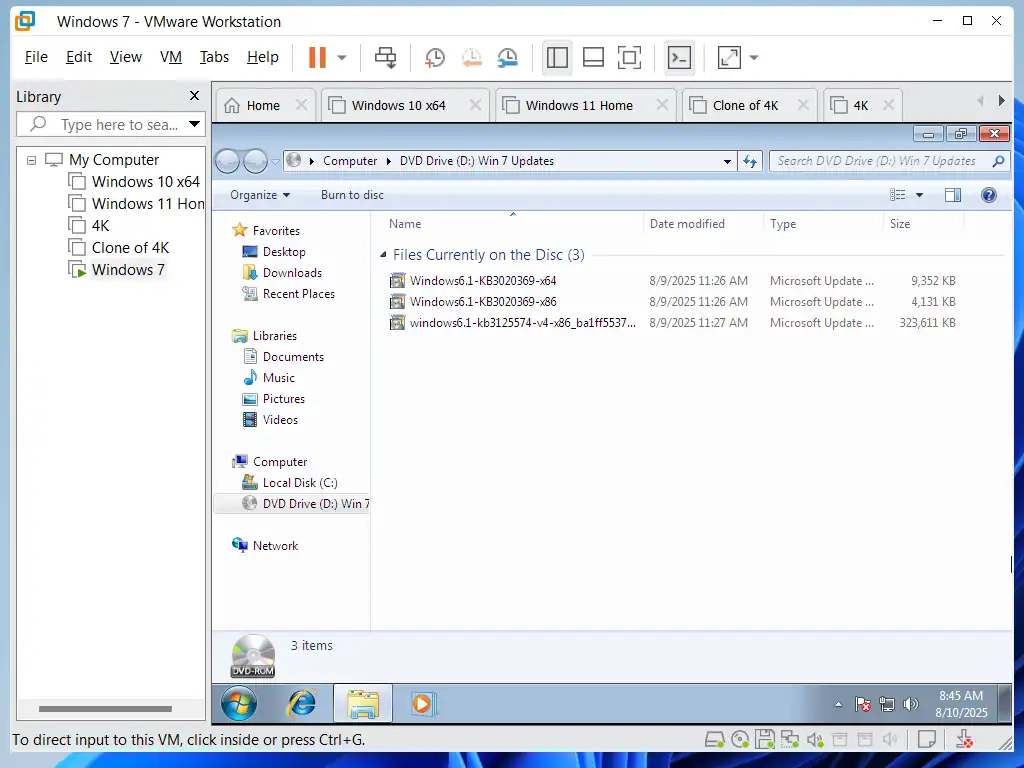This screenshot has height=768, width=1024.
Task: Take a snapshot of this virtual machine
Action: 435,57
